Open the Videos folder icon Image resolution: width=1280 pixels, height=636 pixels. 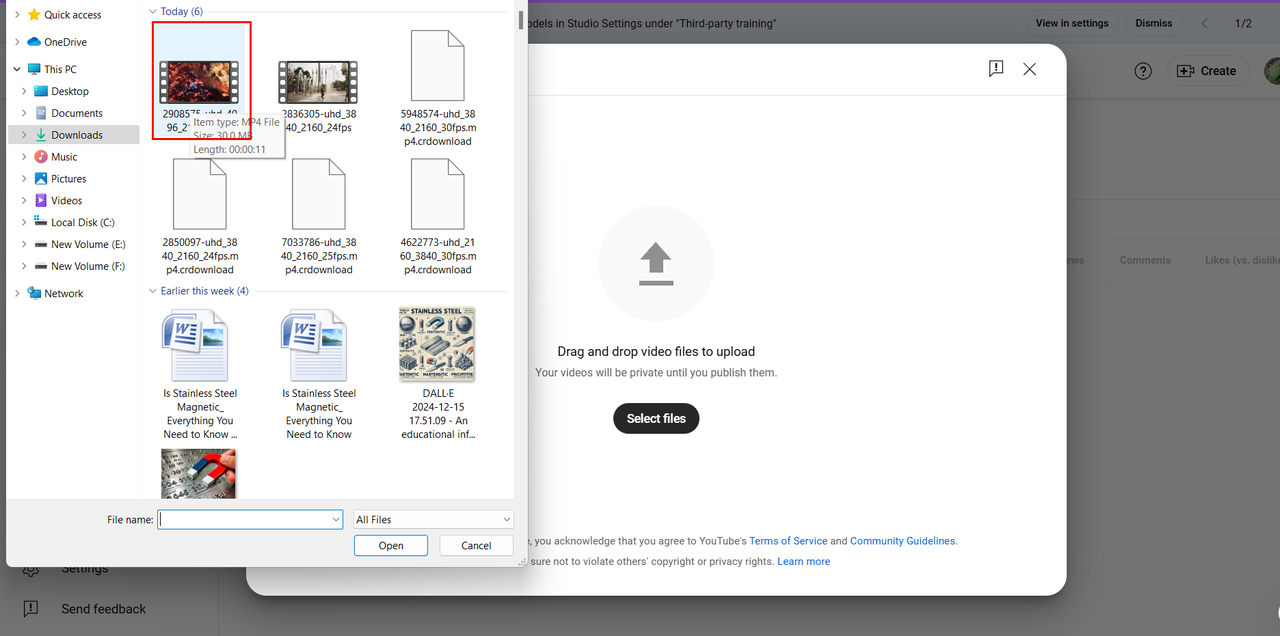41,200
